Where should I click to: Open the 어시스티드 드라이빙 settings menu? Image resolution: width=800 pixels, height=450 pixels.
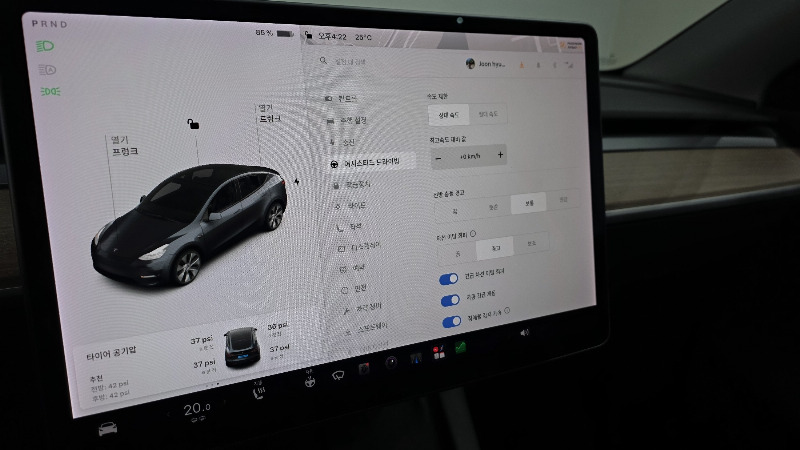click(371, 162)
